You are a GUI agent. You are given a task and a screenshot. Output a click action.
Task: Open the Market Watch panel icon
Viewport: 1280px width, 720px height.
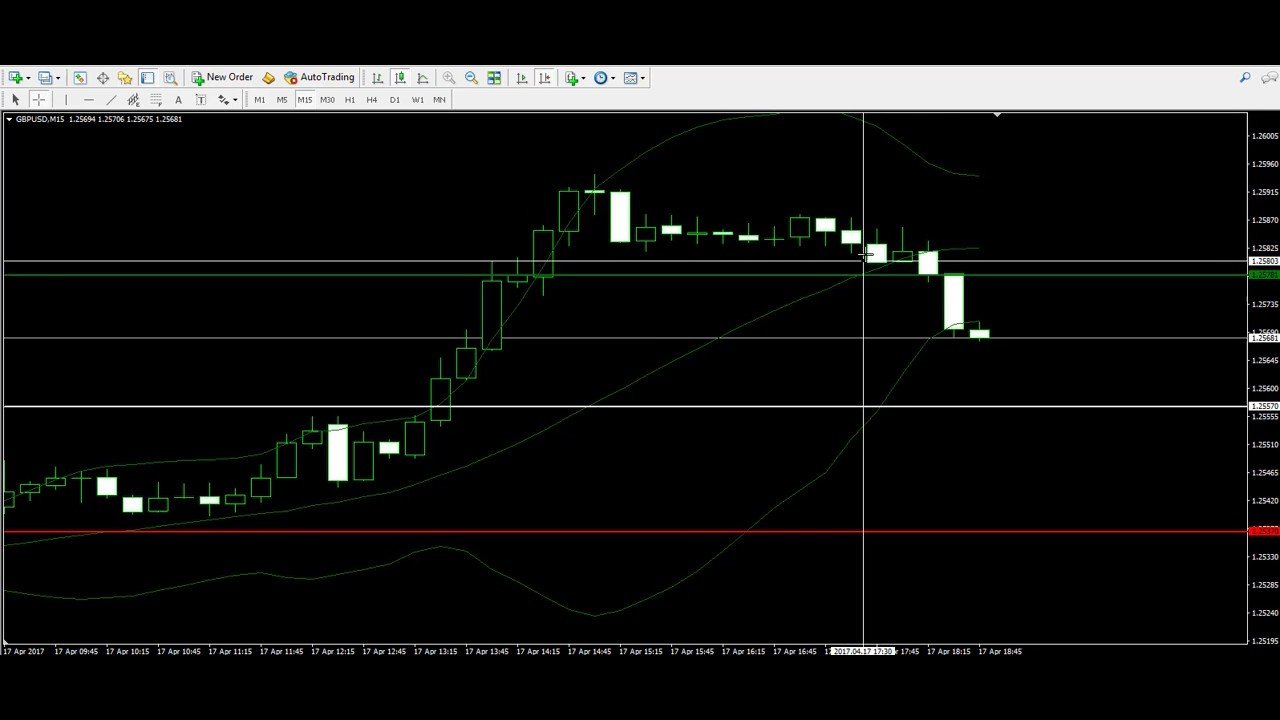pyautogui.click(x=80, y=78)
